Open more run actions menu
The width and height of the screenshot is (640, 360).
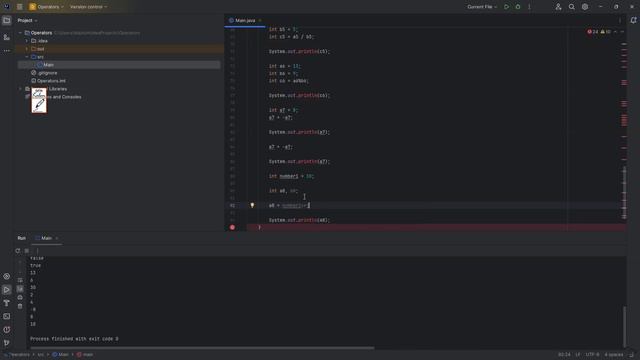tap(529, 7)
